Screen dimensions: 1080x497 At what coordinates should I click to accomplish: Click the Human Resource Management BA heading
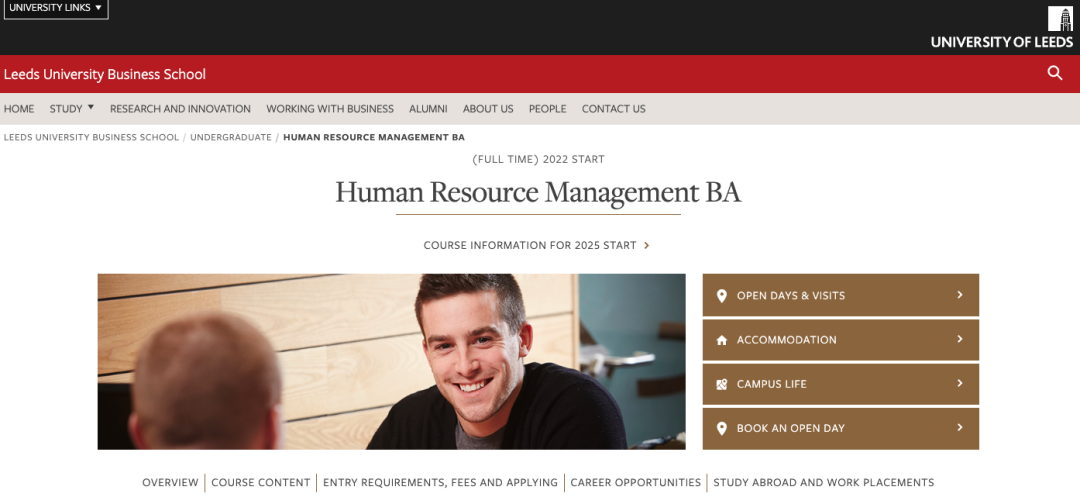[x=538, y=192]
